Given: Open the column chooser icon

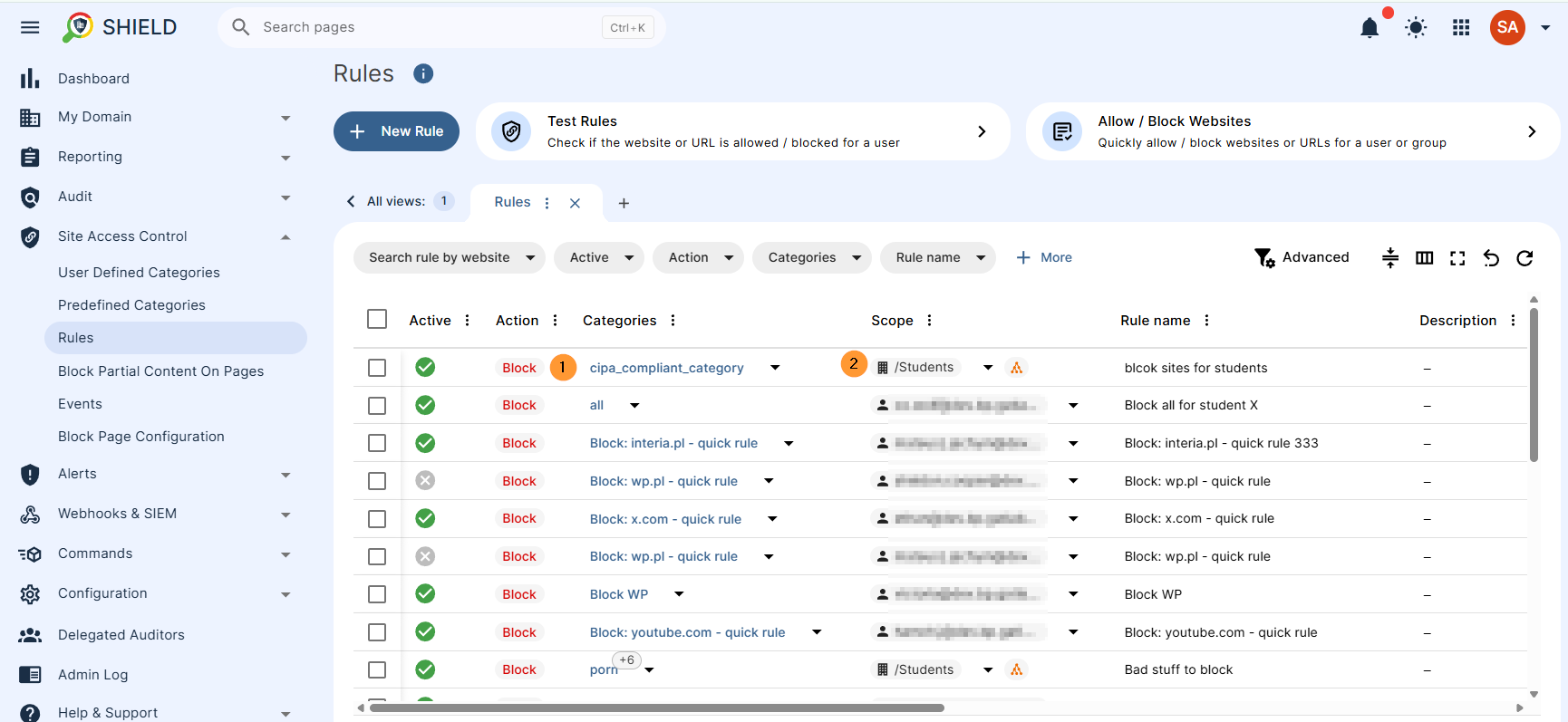Looking at the screenshot, I should click(x=1425, y=258).
